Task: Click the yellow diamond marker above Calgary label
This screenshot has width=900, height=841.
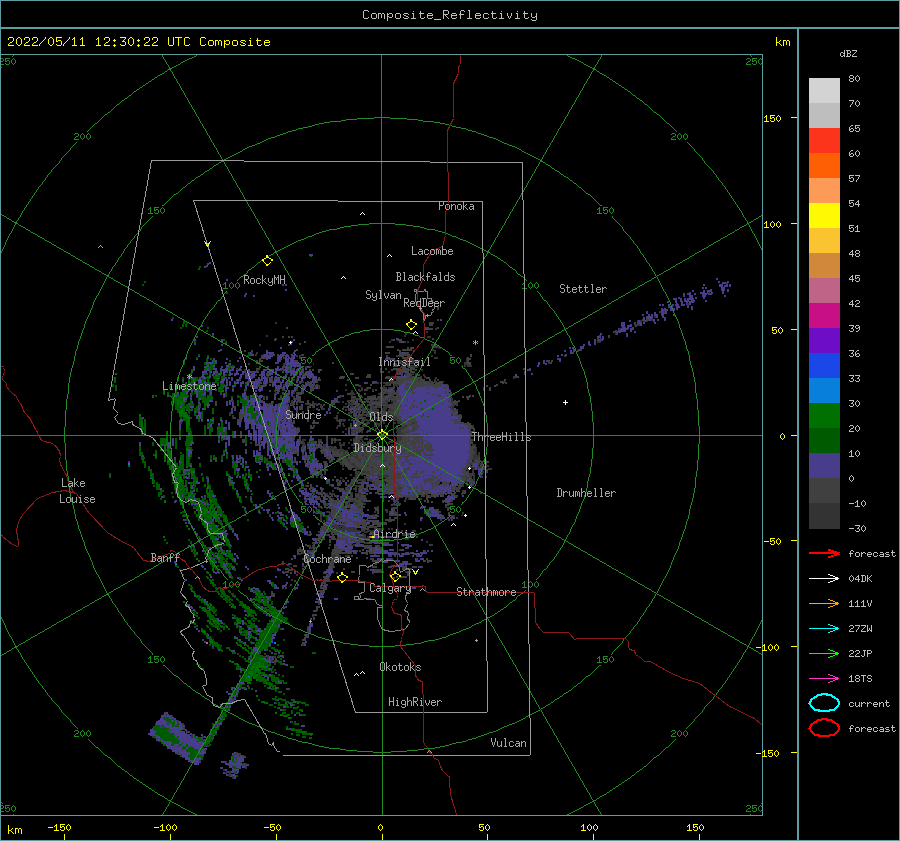Action: coord(395,576)
